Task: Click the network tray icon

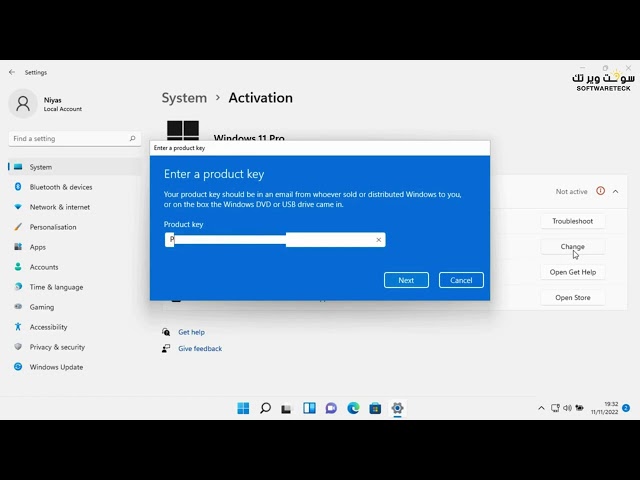Action: pyautogui.click(x=555, y=408)
